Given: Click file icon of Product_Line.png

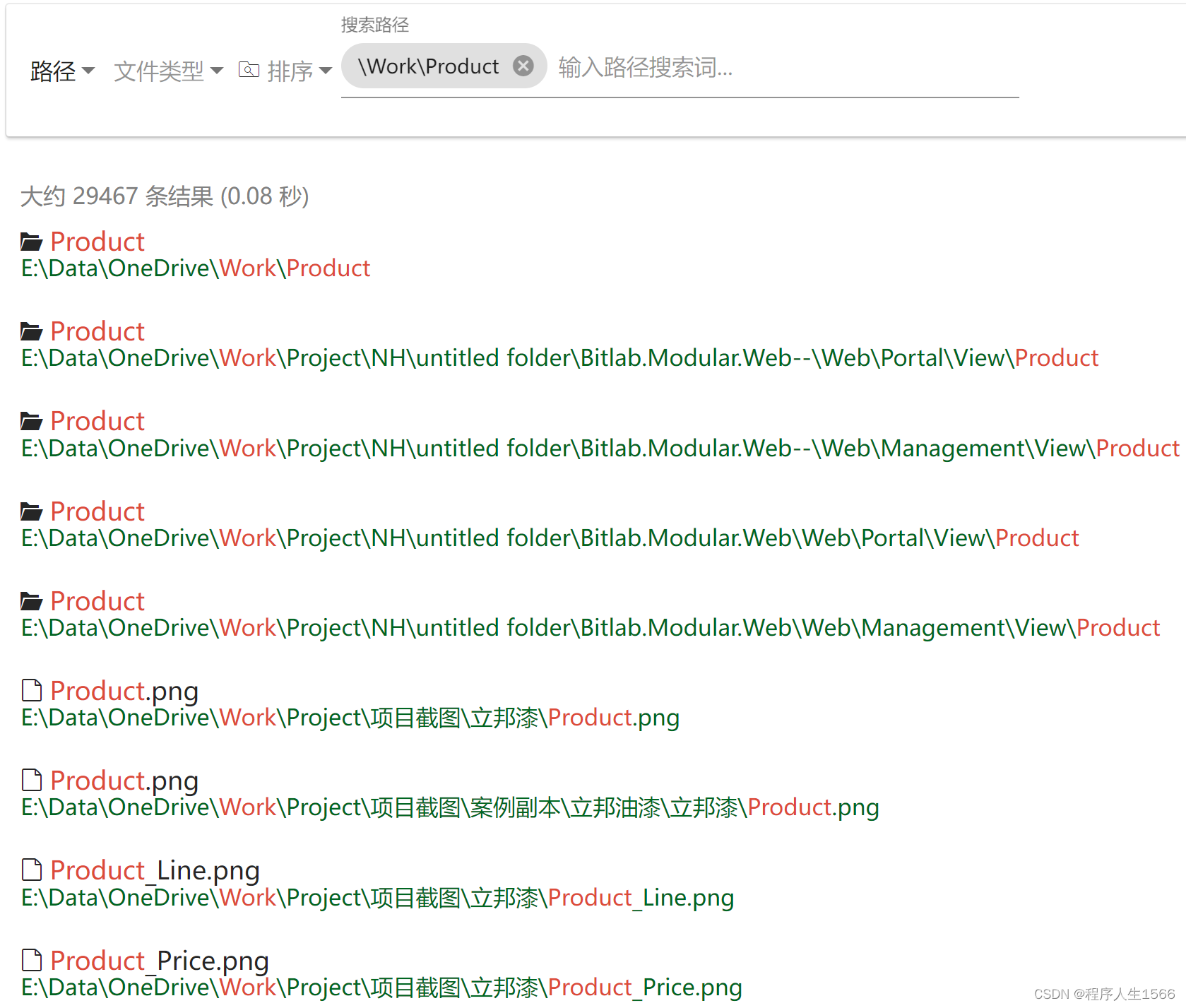Looking at the screenshot, I should (32, 870).
